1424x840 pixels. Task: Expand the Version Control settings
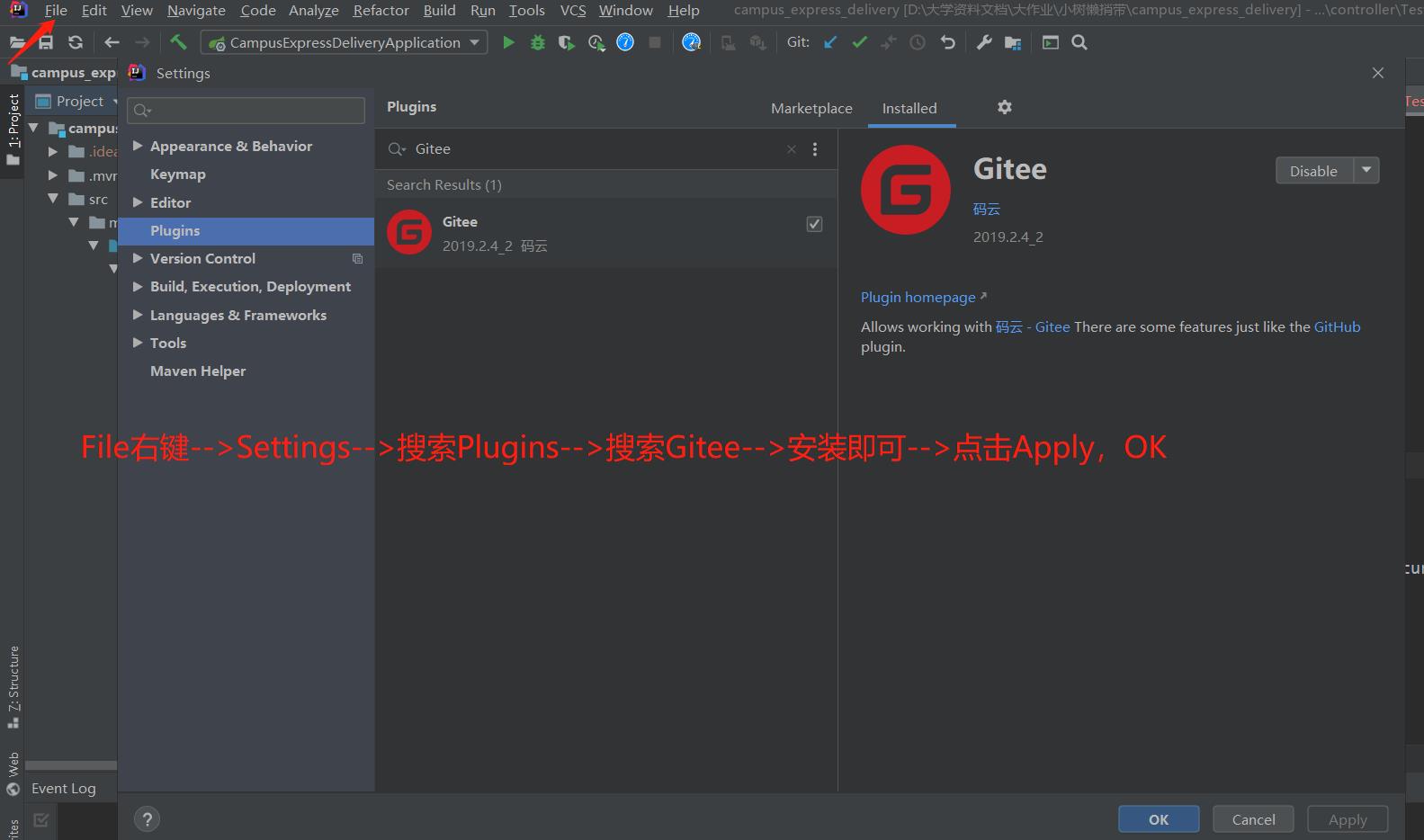[x=138, y=258]
